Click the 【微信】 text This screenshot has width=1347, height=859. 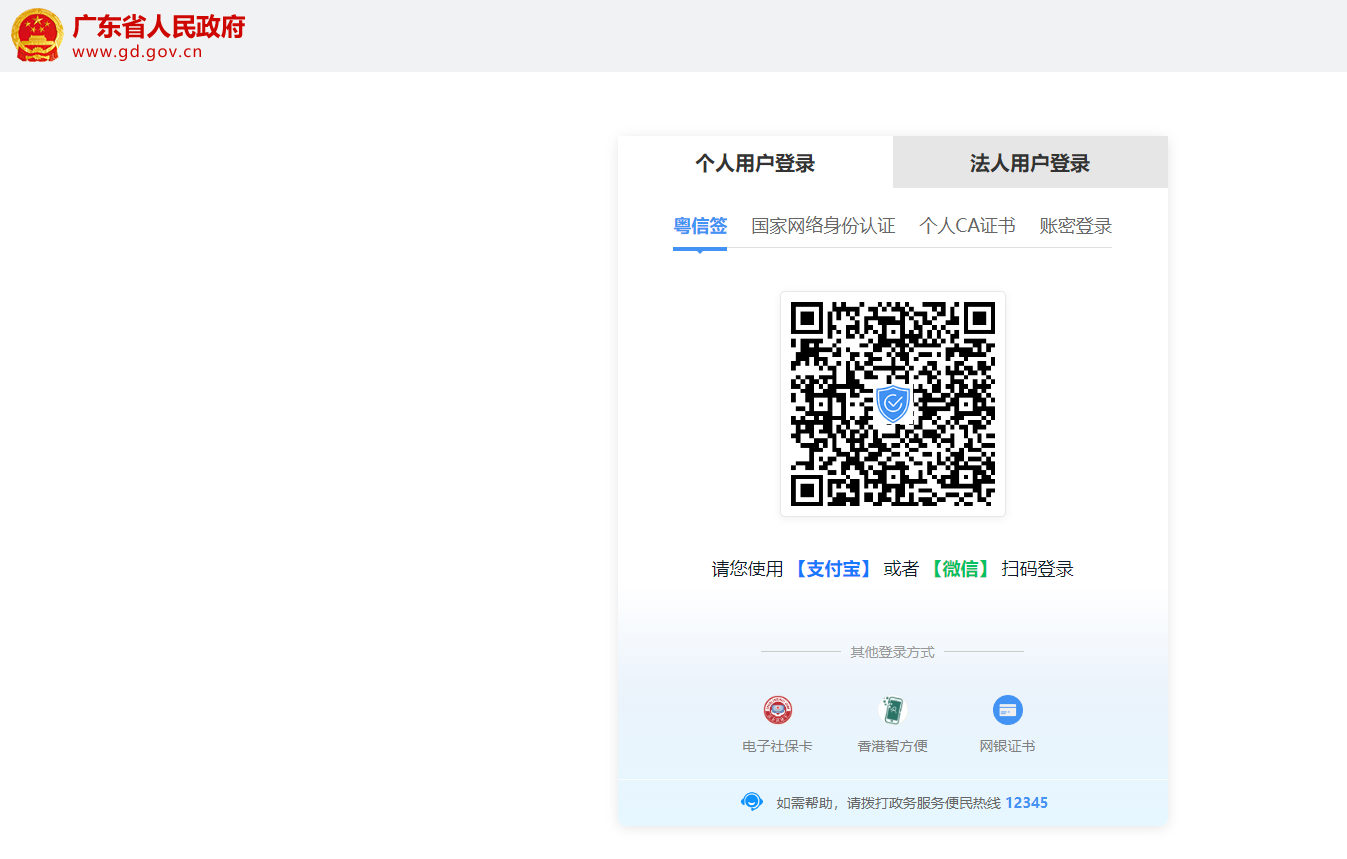click(960, 569)
